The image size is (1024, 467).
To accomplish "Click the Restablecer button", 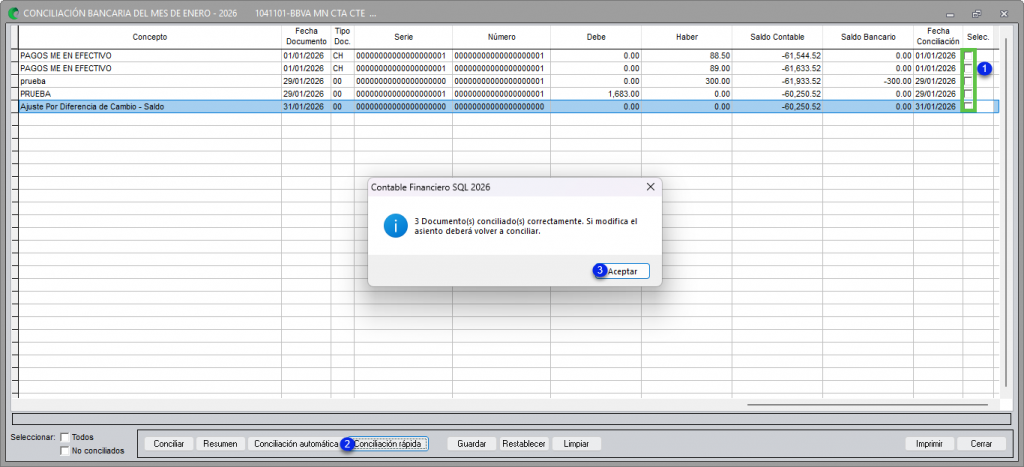I will (x=523, y=443).
